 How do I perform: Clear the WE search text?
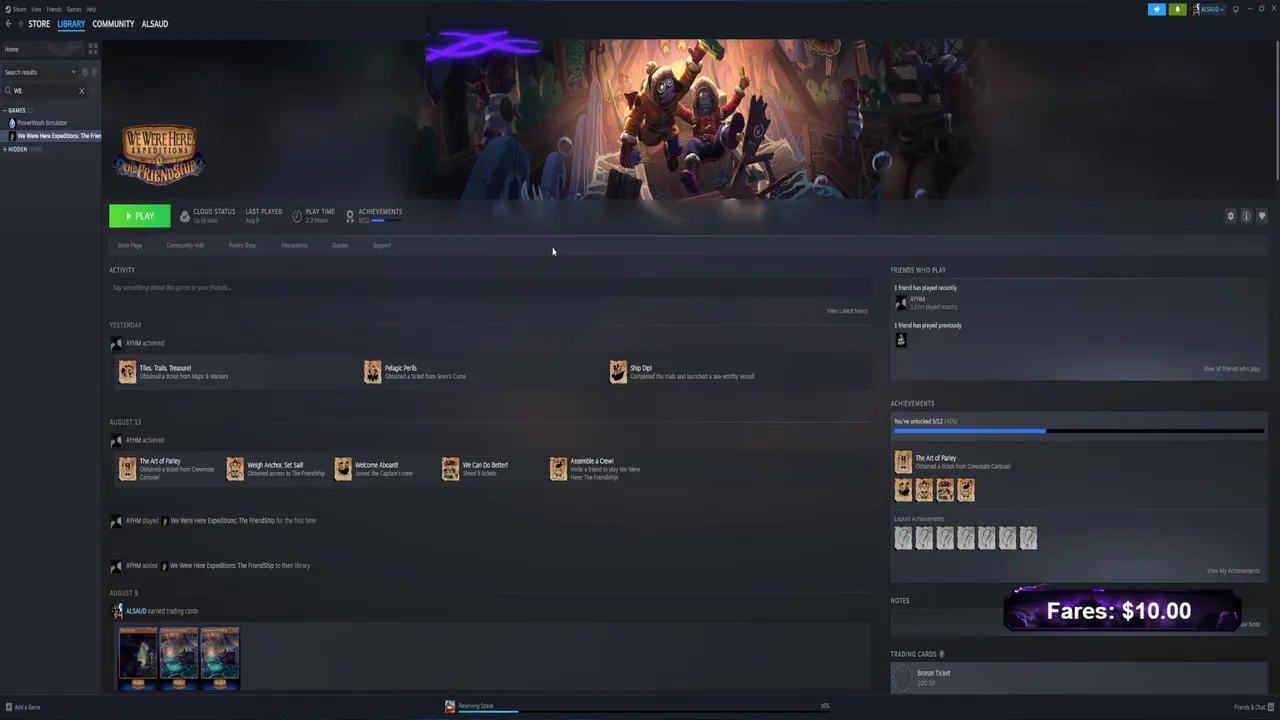point(82,91)
